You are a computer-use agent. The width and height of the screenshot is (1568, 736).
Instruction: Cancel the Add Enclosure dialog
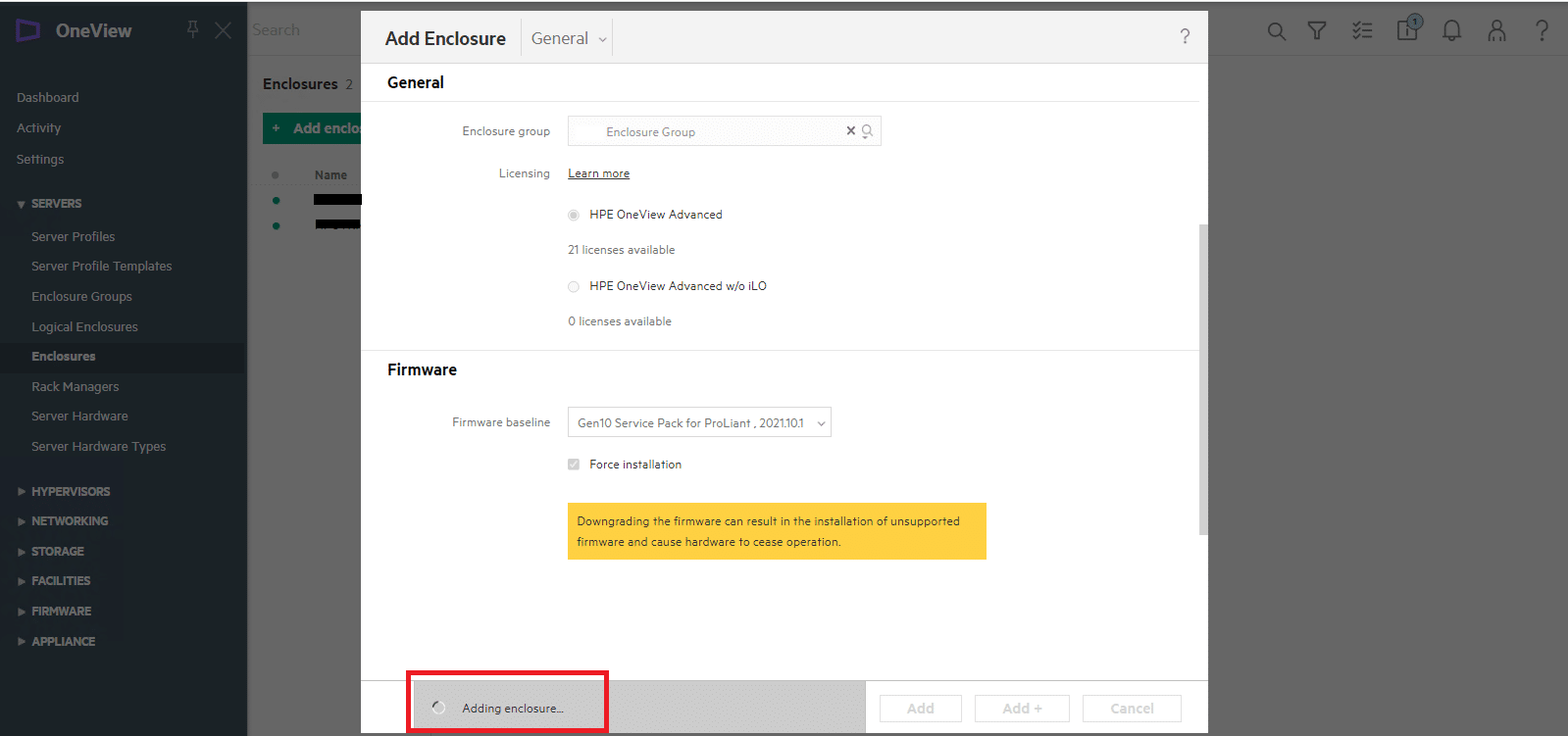[1133, 709]
